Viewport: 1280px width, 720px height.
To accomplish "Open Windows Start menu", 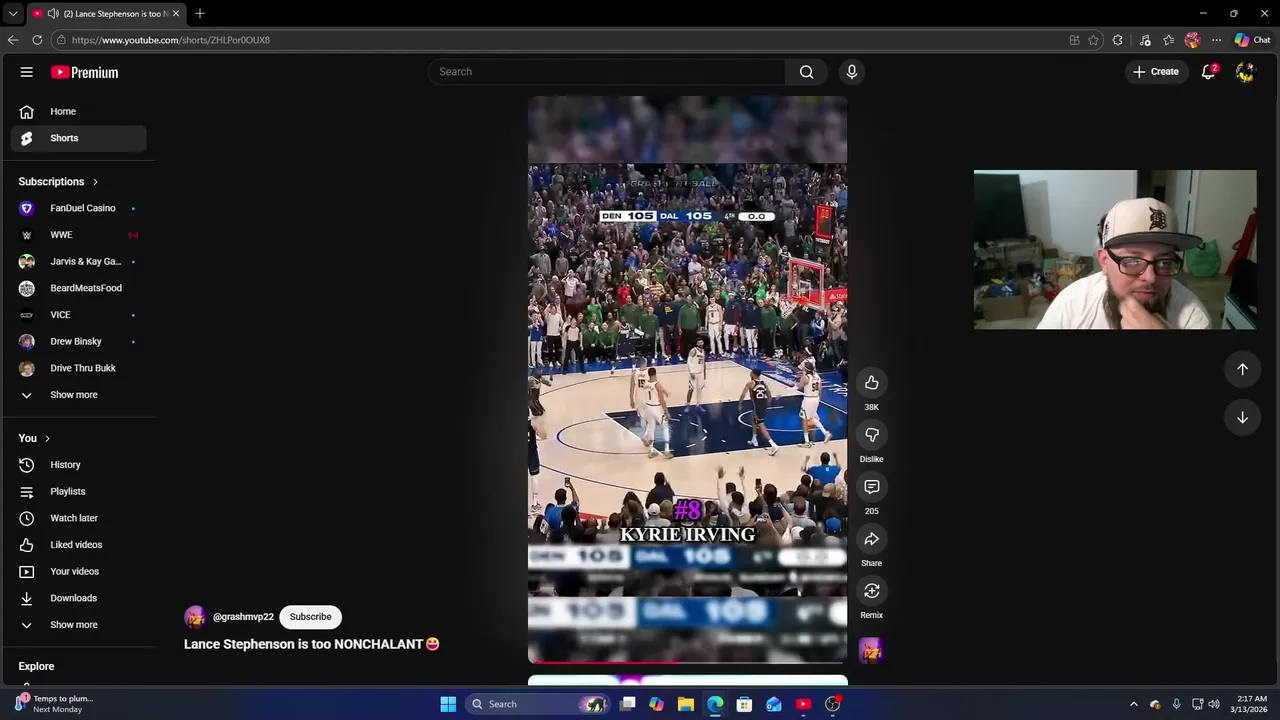I will pos(448,704).
